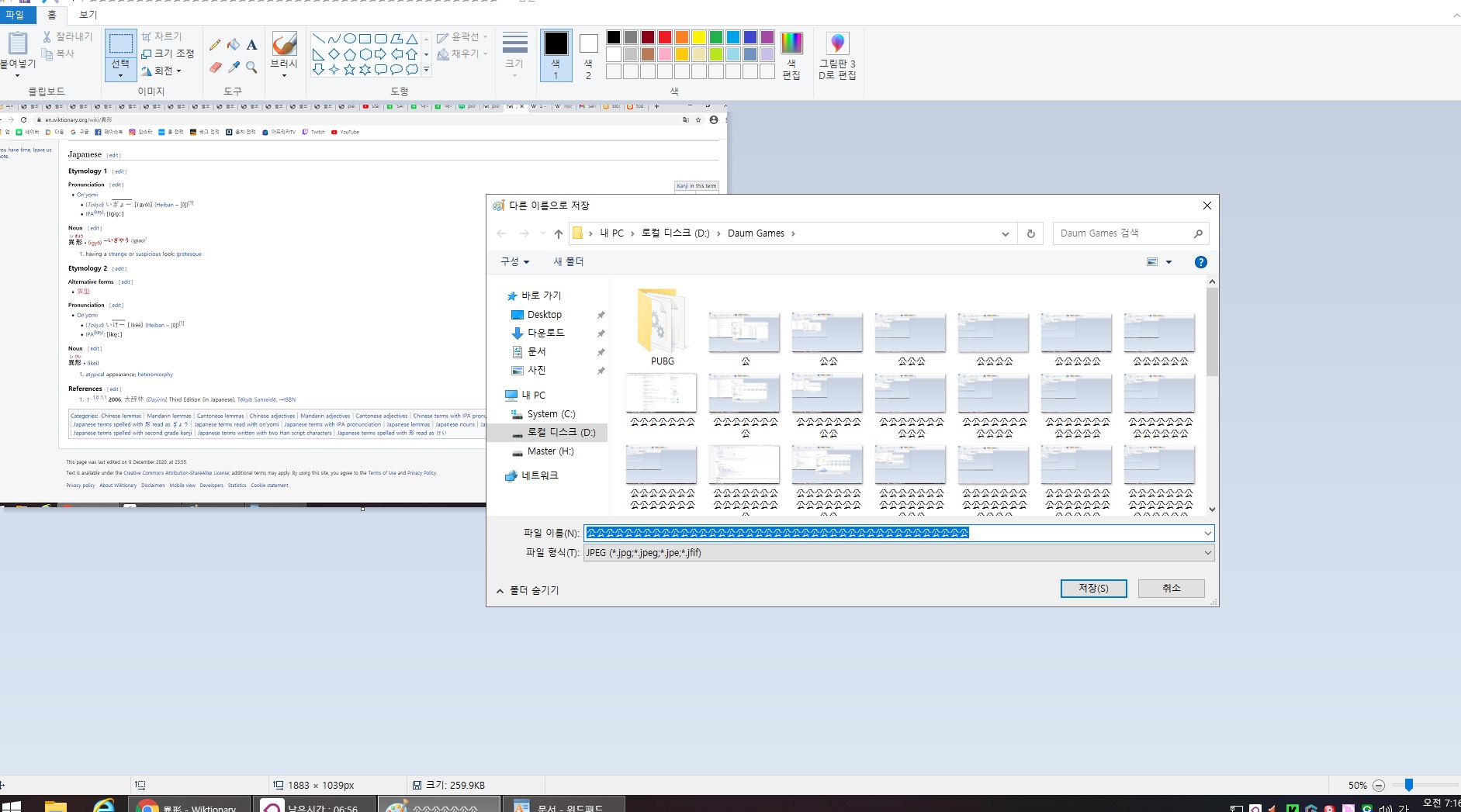Select Master (H:) drive
The image size is (1461, 812).
550,451
